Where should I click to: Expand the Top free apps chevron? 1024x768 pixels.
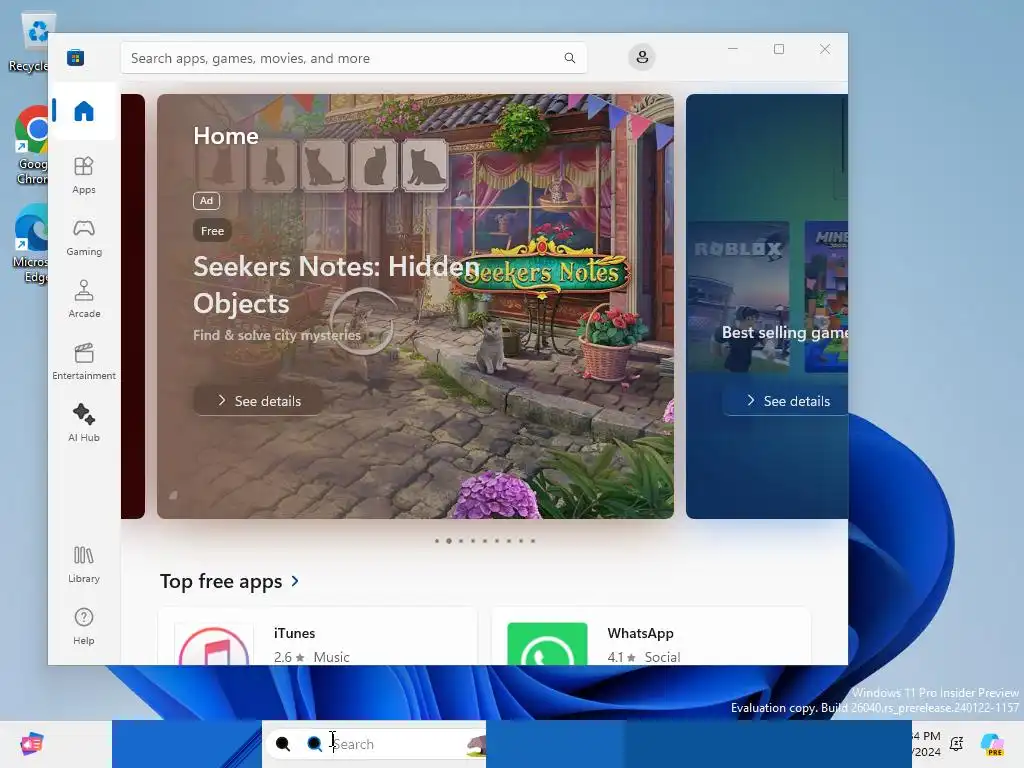[x=295, y=581]
